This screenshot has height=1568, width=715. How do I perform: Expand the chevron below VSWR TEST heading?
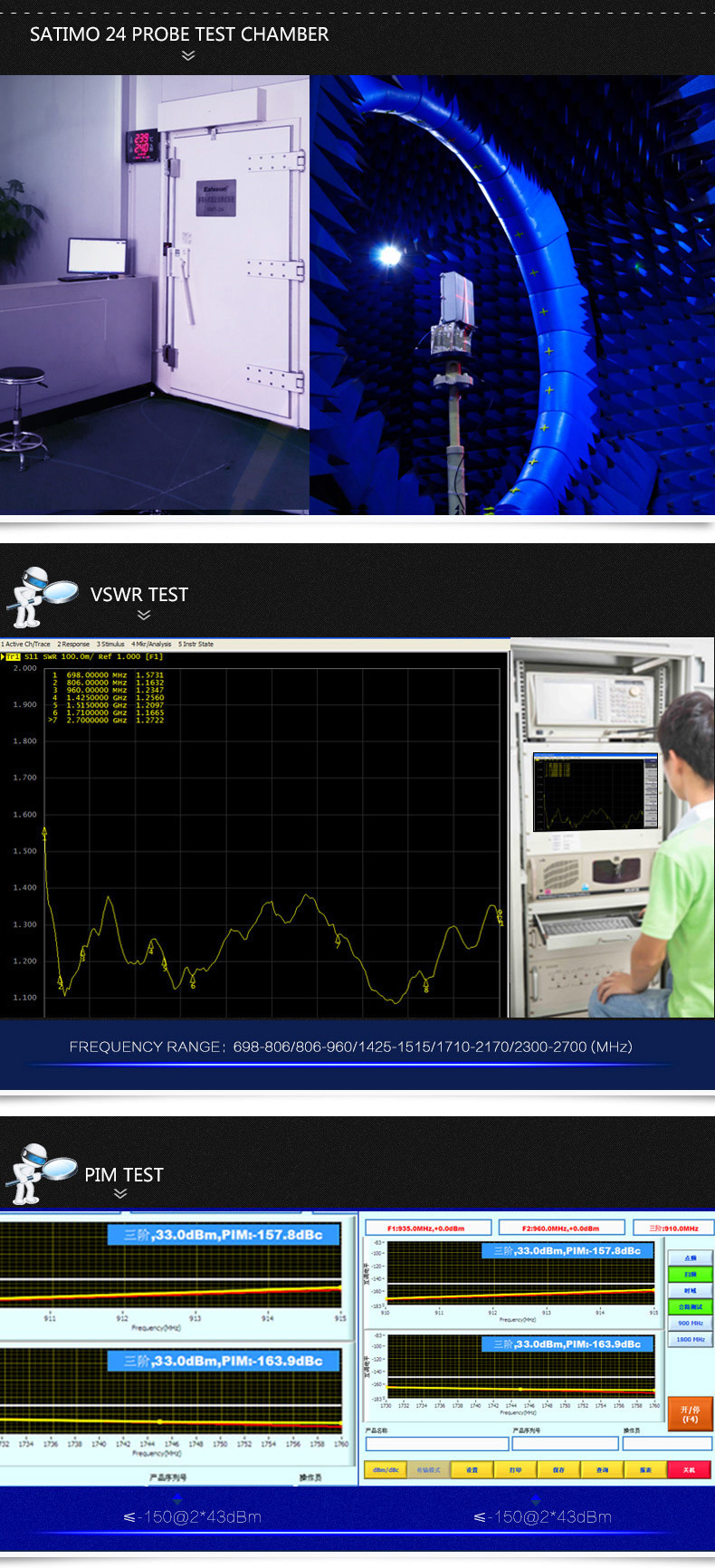143,616
